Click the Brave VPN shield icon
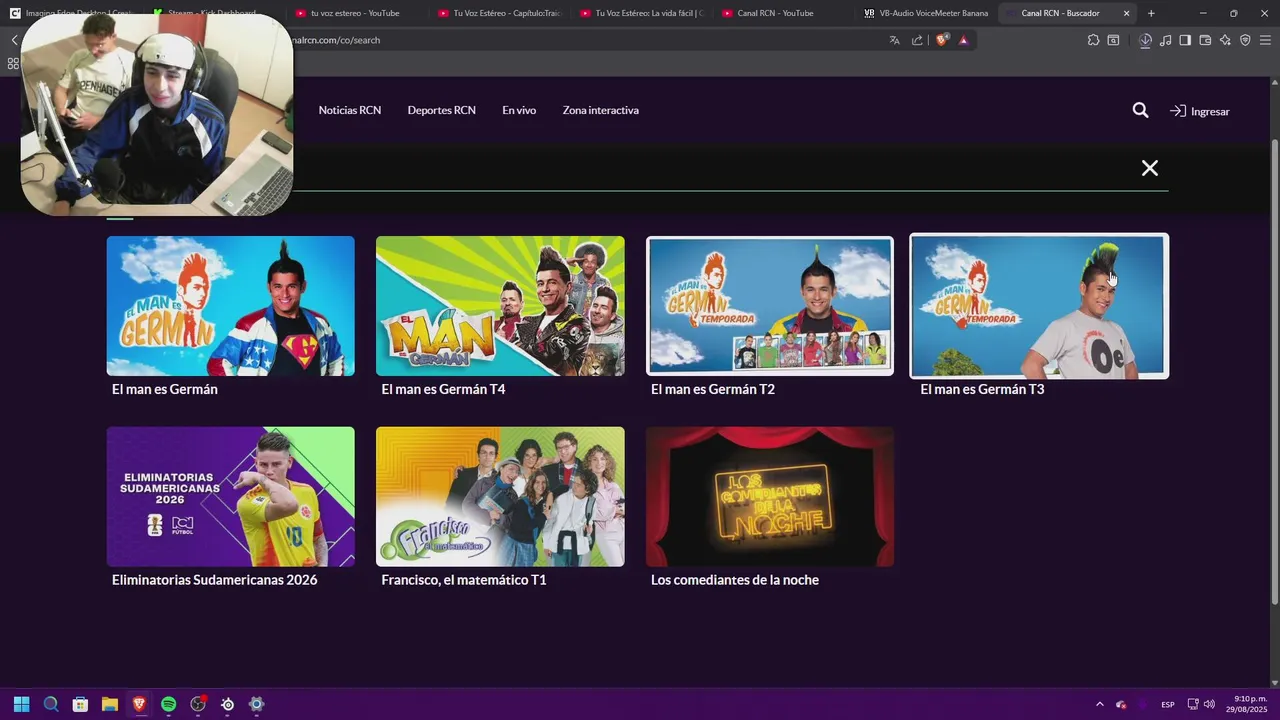The image size is (1280, 720). (1245, 40)
